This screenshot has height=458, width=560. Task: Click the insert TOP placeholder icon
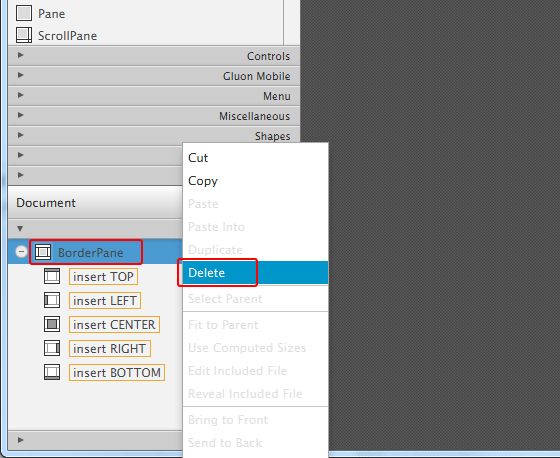click(52, 277)
